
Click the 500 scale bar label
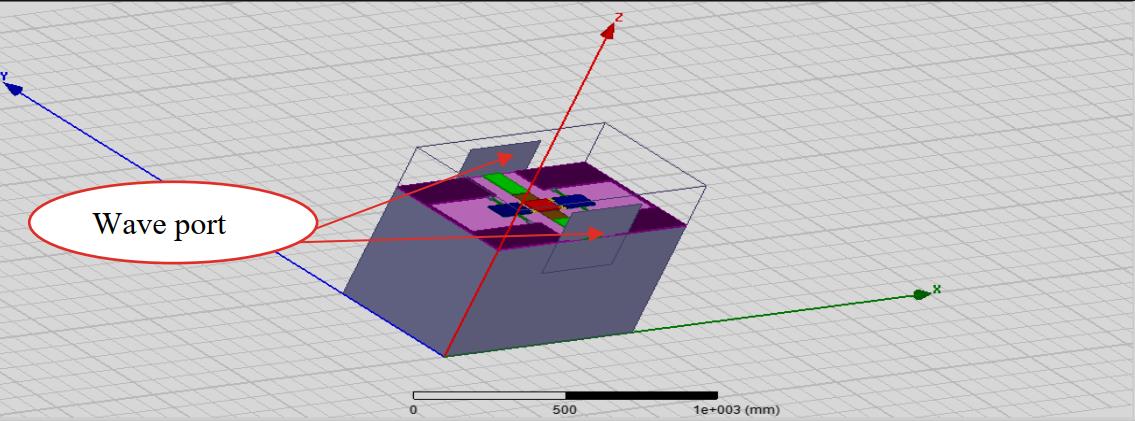[x=565, y=410]
